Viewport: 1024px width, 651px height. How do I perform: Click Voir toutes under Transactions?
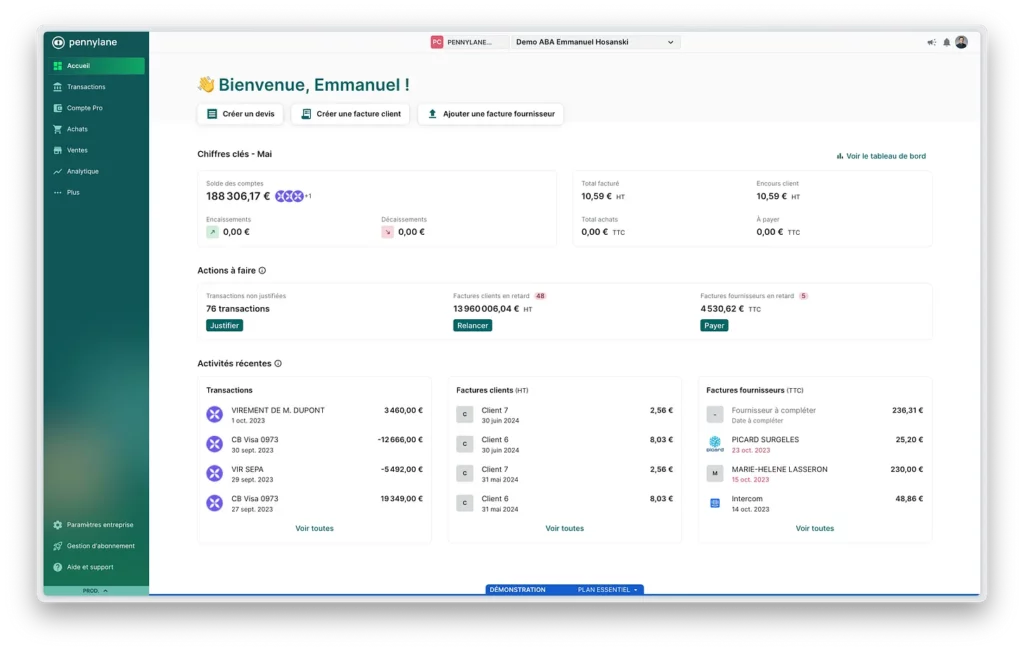point(314,529)
